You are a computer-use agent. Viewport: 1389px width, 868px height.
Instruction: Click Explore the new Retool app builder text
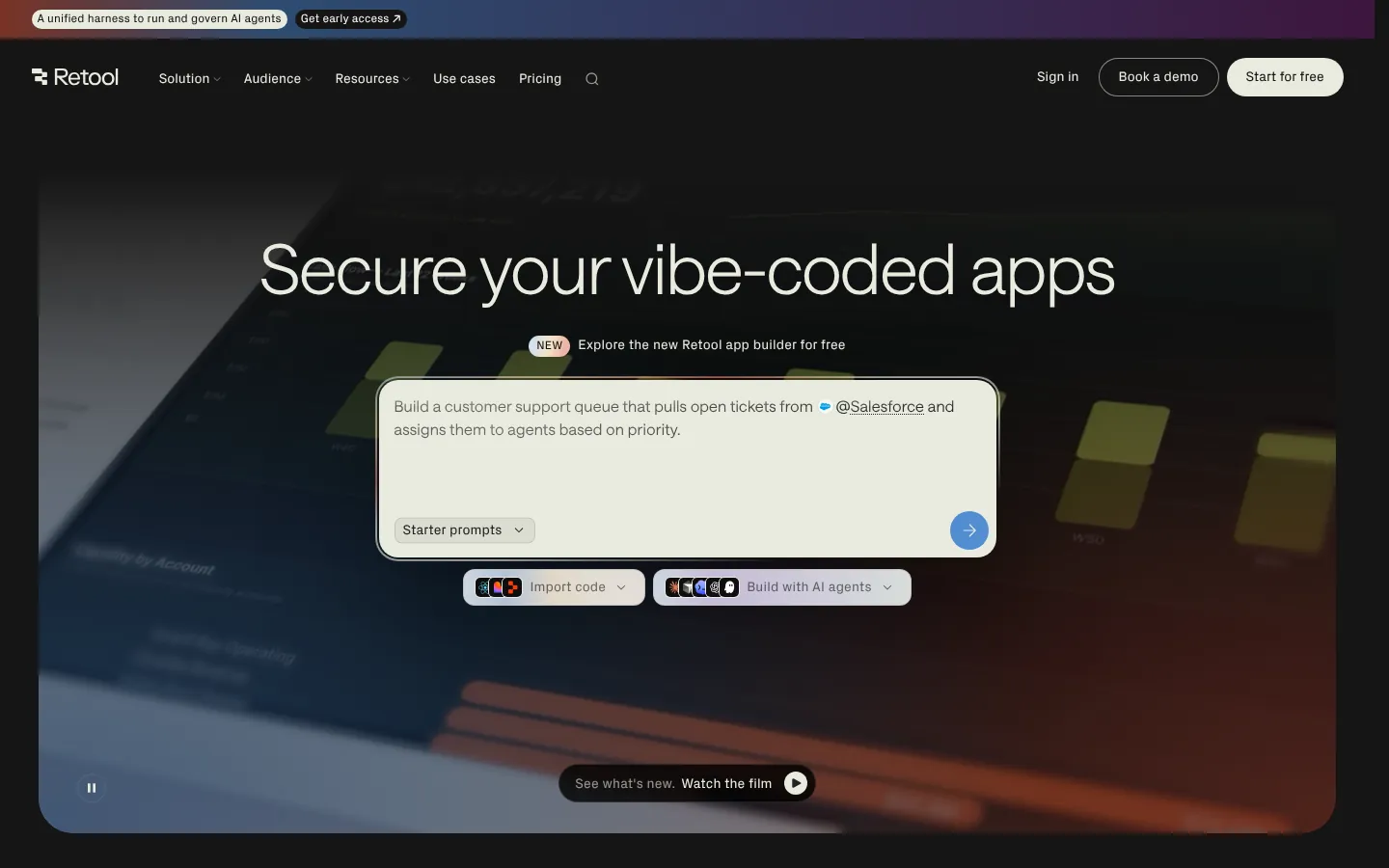712,345
